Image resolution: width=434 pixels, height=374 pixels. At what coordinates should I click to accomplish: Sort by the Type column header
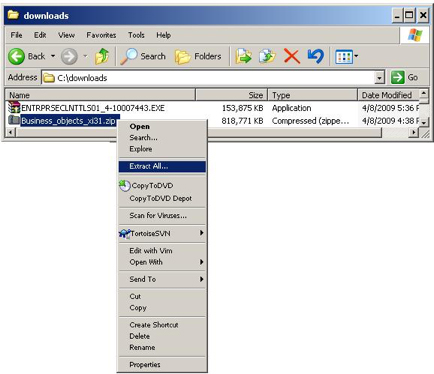click(x=313, y=95)
